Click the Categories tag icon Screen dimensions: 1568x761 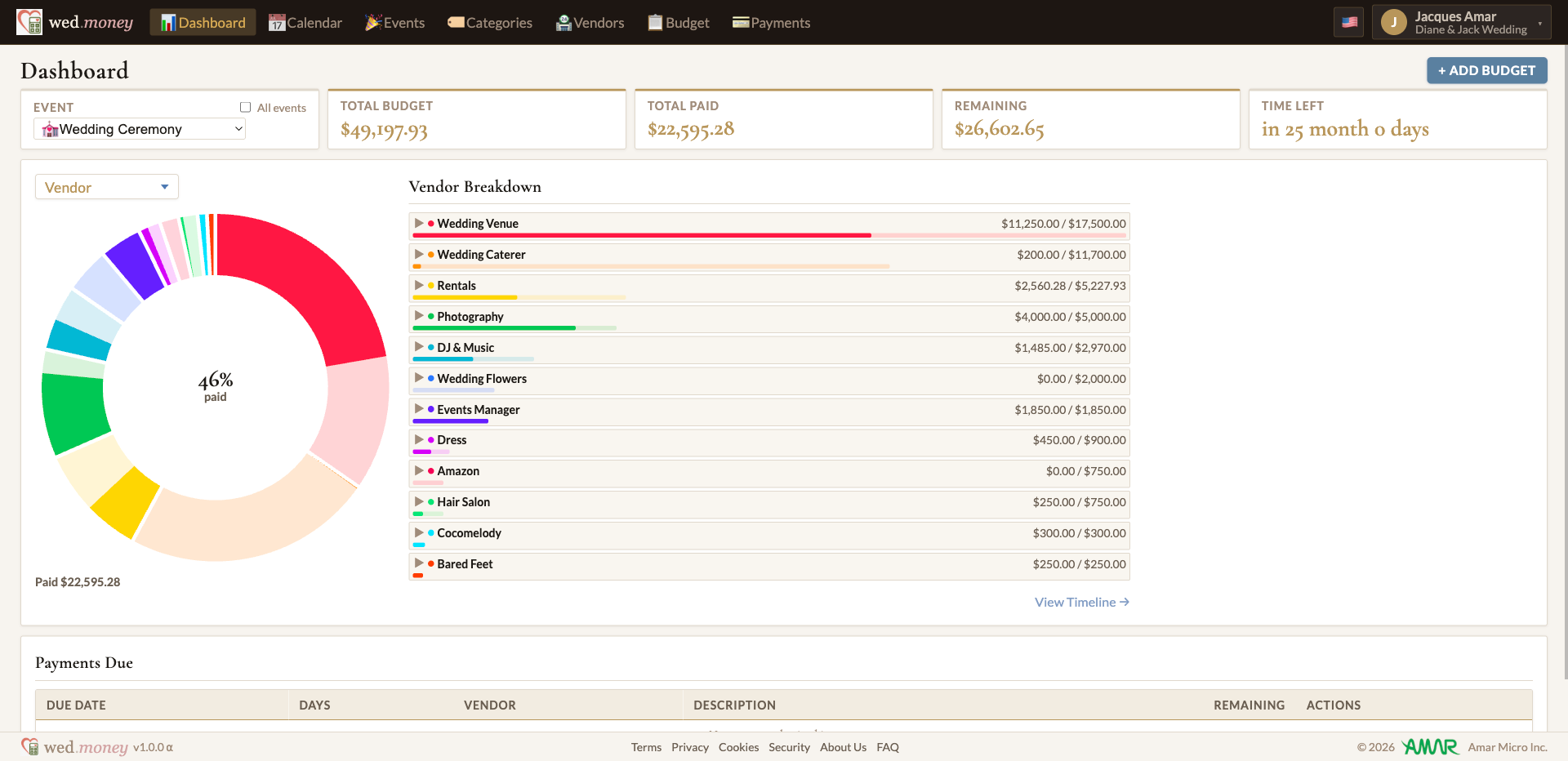pos(456,23)
